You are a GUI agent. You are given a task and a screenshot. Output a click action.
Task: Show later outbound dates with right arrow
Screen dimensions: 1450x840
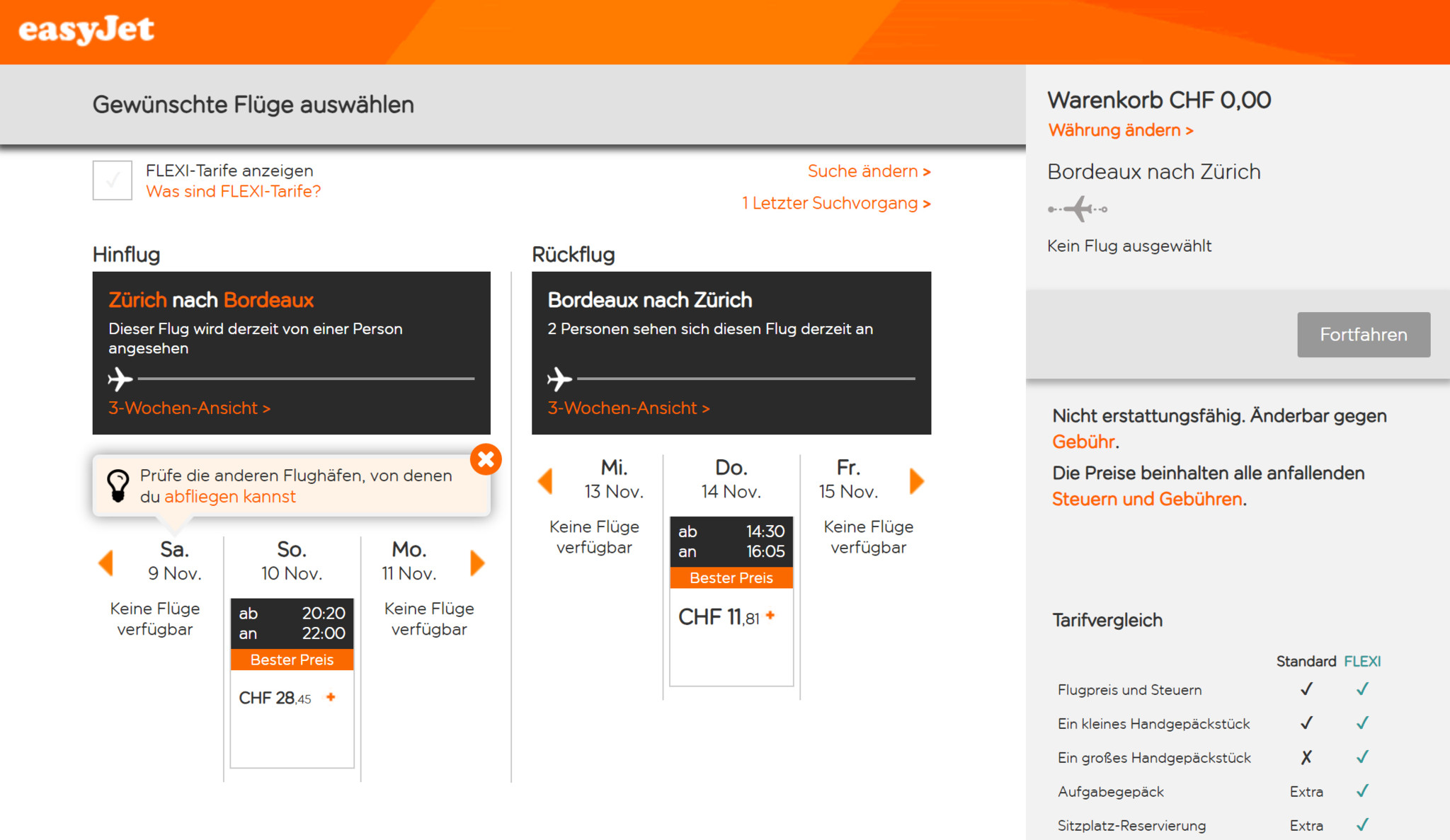pos(478,563)
